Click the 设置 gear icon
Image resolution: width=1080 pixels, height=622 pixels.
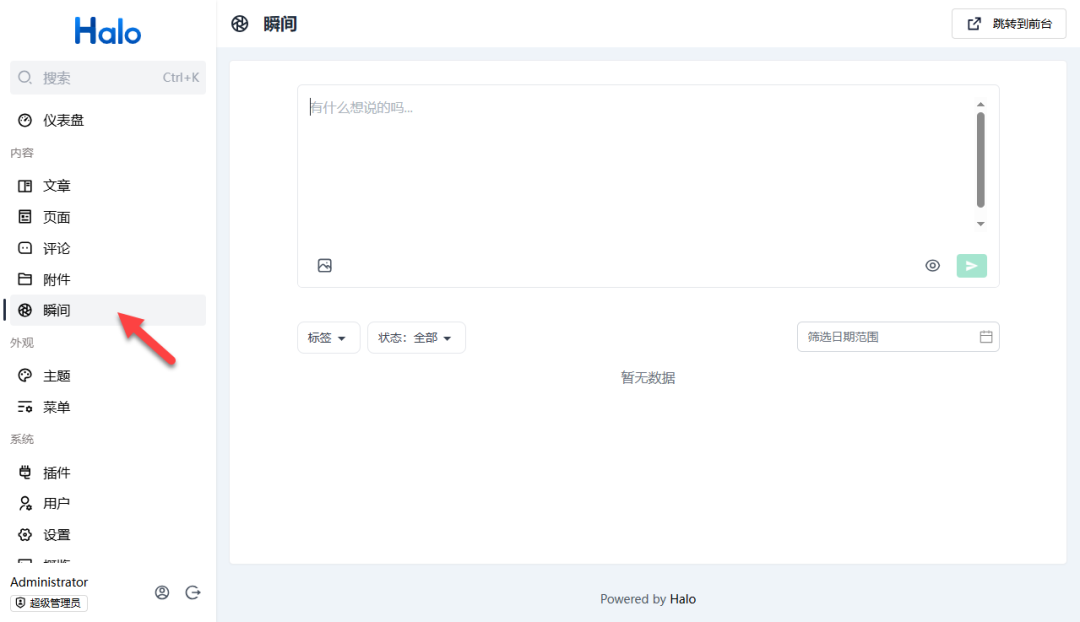(25, 535)
